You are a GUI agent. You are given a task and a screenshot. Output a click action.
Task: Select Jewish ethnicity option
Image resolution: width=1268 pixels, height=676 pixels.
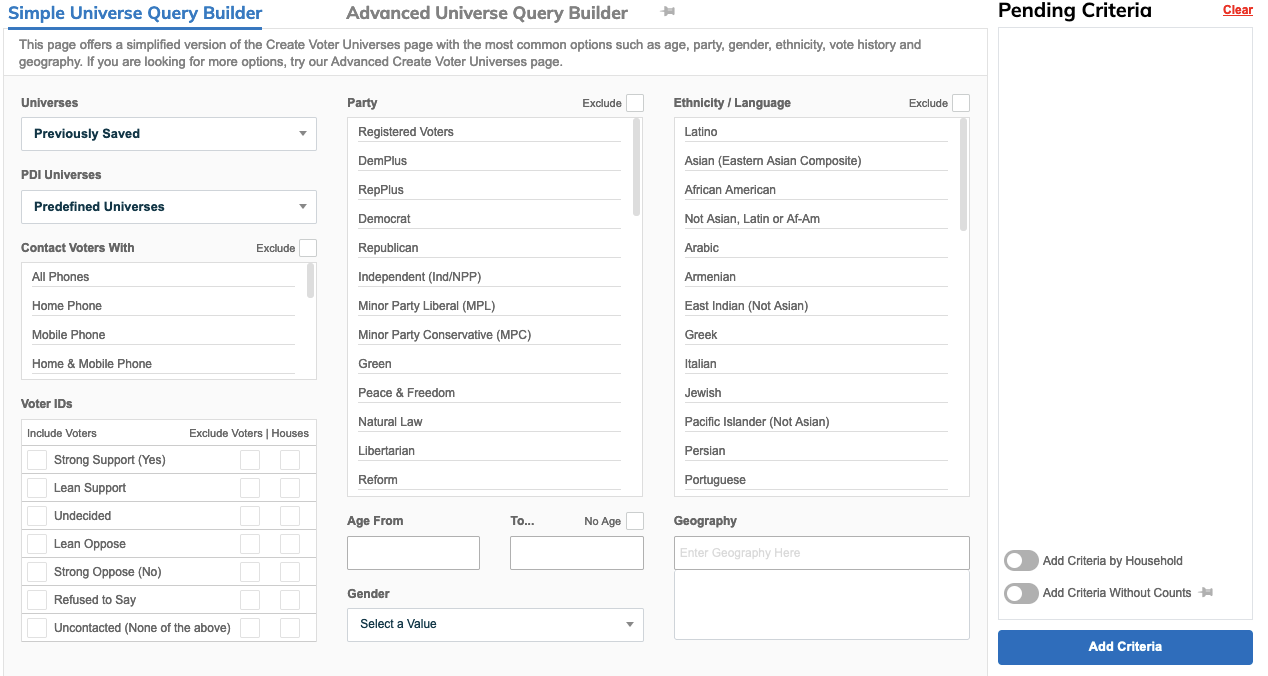pos(816,393)
